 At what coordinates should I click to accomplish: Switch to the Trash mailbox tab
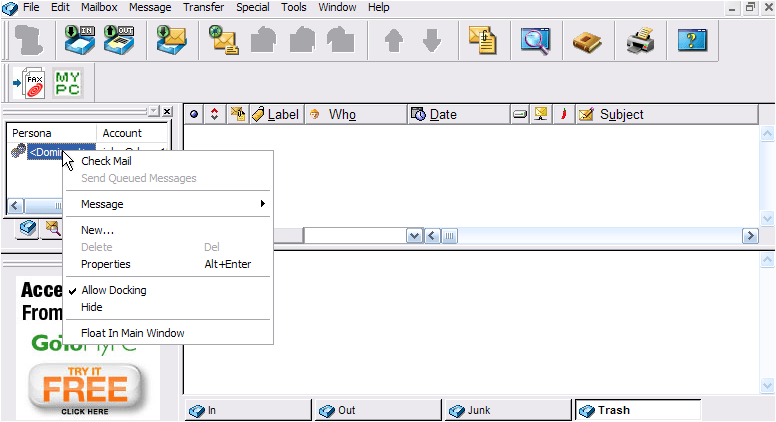638,410
